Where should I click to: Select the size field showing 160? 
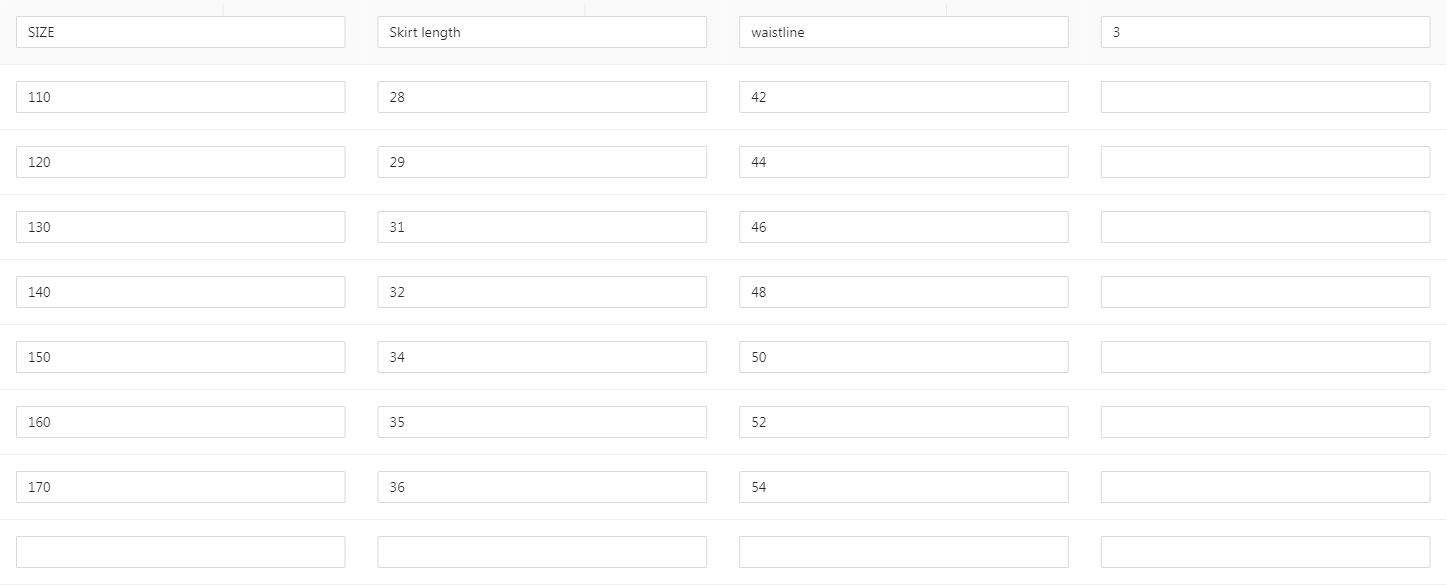(x=181, y=422)
